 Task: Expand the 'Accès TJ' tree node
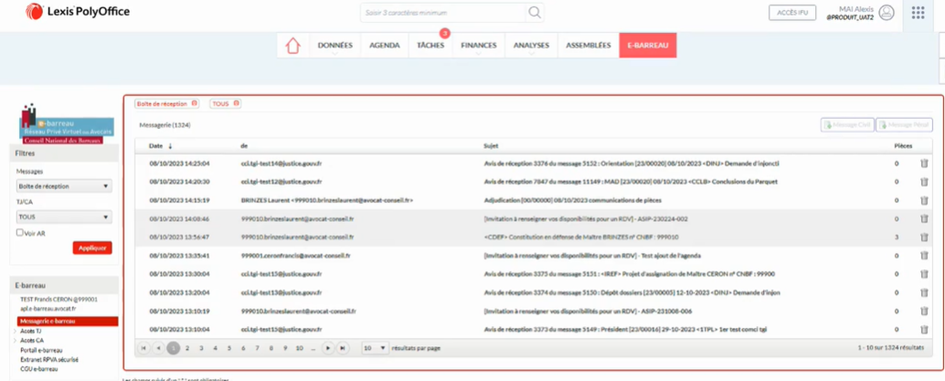pos(14,331)
